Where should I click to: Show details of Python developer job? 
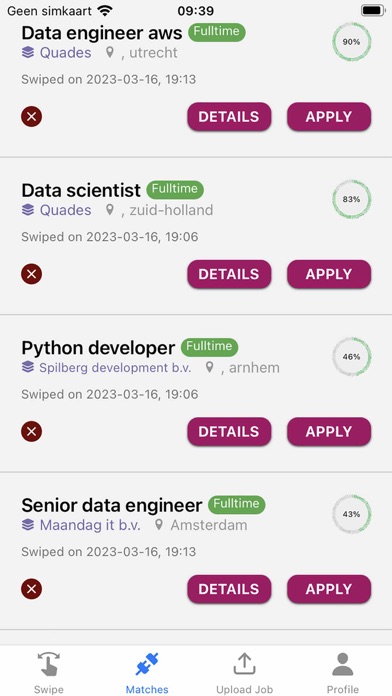tap(229, 431)
